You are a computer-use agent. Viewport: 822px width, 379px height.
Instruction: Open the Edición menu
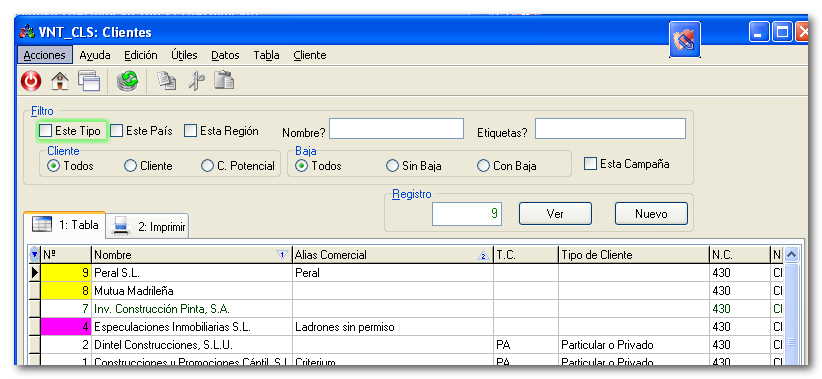[140, 55]
